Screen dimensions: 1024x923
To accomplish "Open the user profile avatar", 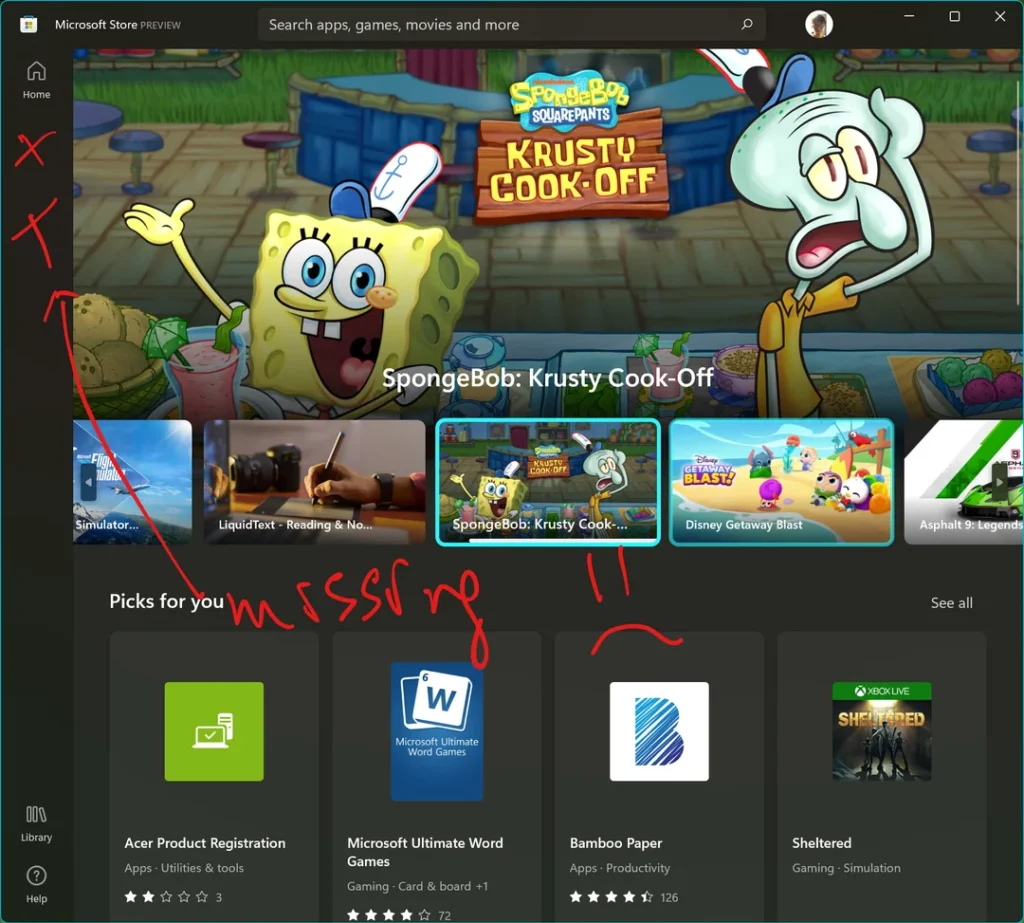I will tap(818, 24).
